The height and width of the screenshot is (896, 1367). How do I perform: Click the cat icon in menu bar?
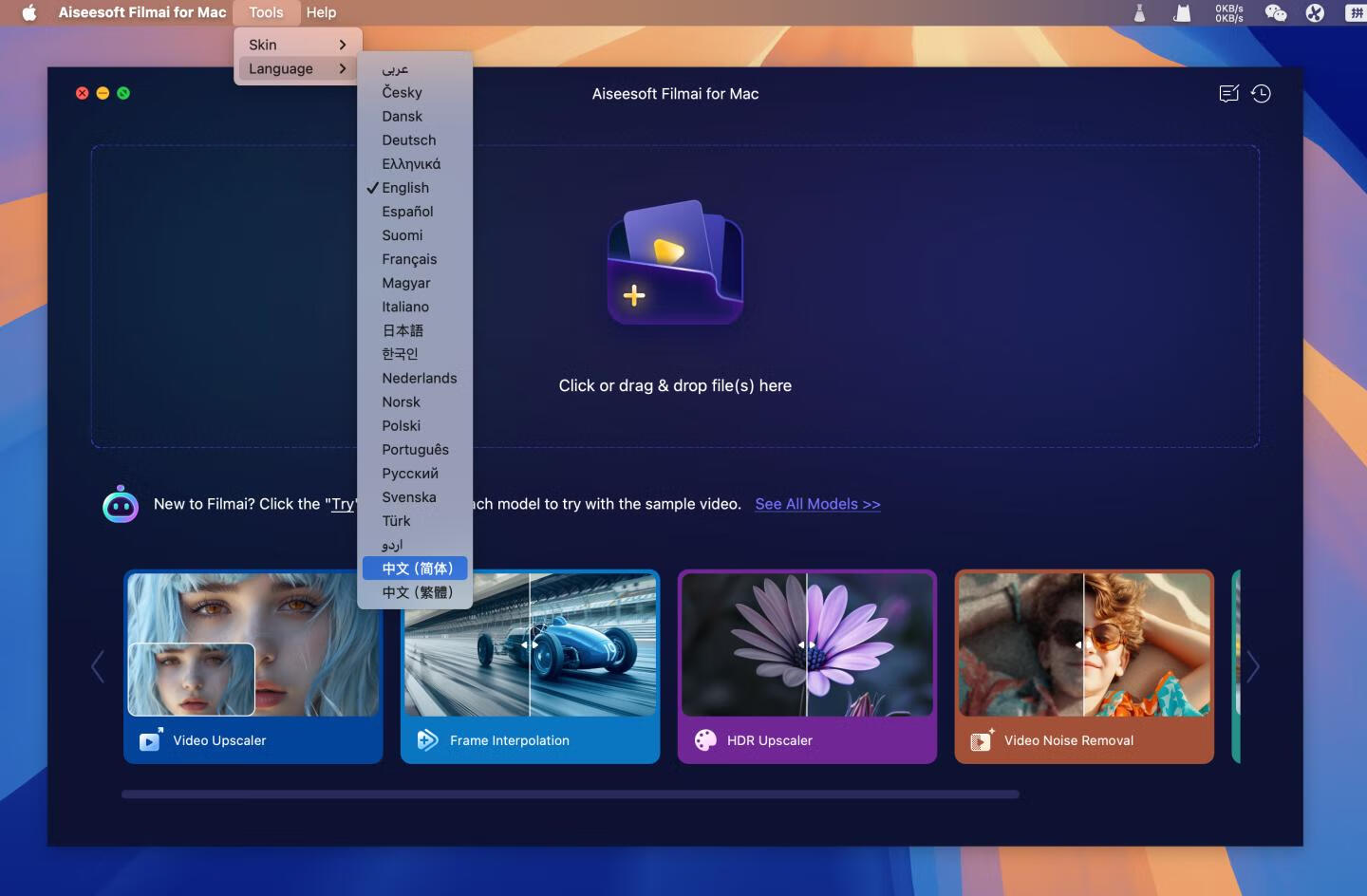click(1182, 12)
